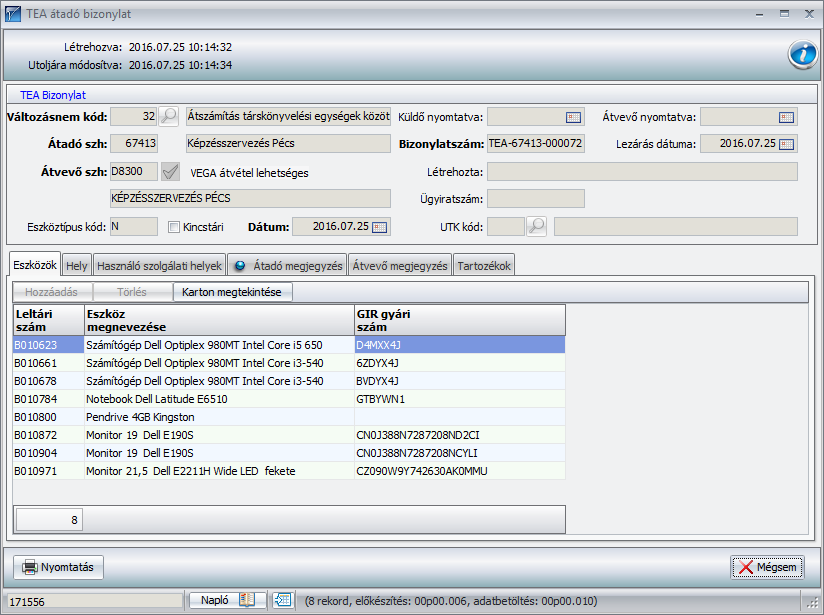Click the Változásnem kód field with 32
The width and height of the screenshot is (824, 615).
[134, 116]
